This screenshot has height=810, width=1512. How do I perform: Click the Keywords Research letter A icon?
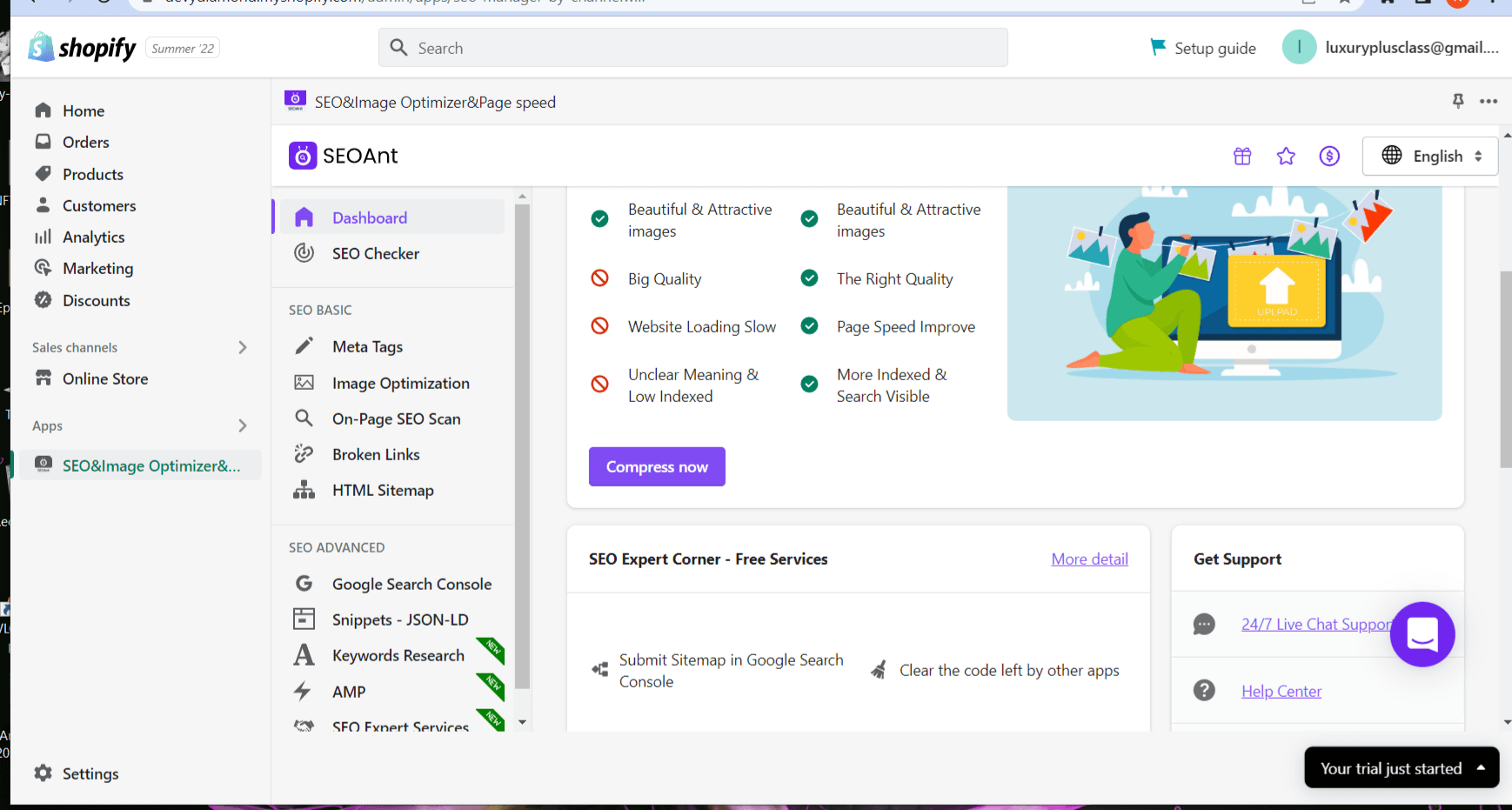tap(304, 655)
